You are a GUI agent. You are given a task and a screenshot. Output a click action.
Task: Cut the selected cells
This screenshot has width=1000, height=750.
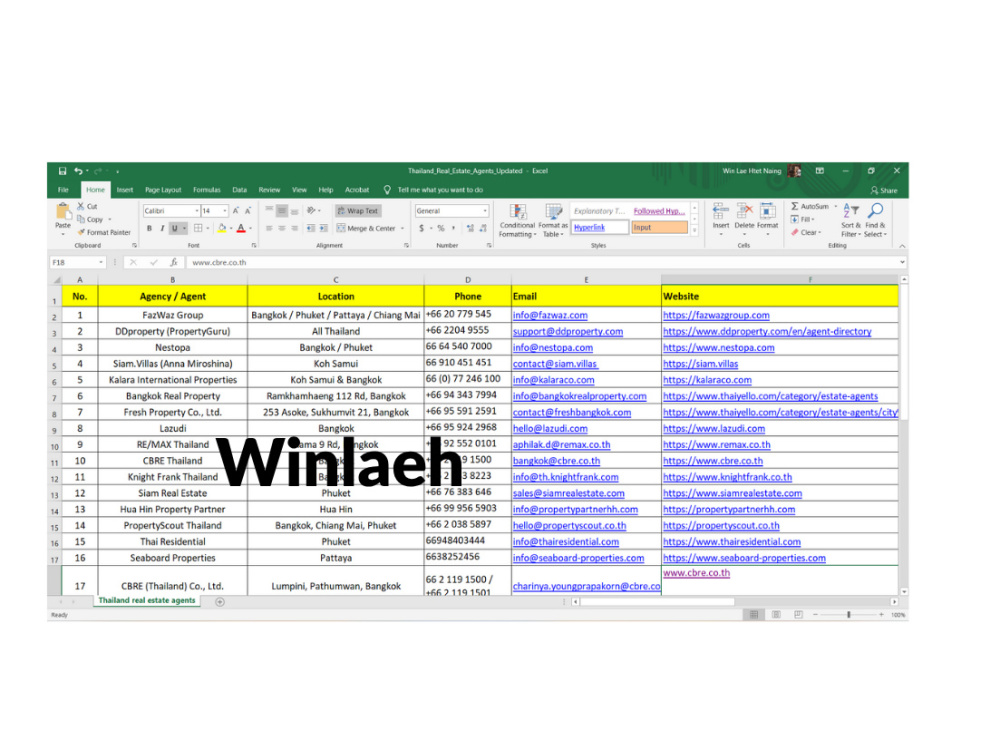click(x=87, y=206)
